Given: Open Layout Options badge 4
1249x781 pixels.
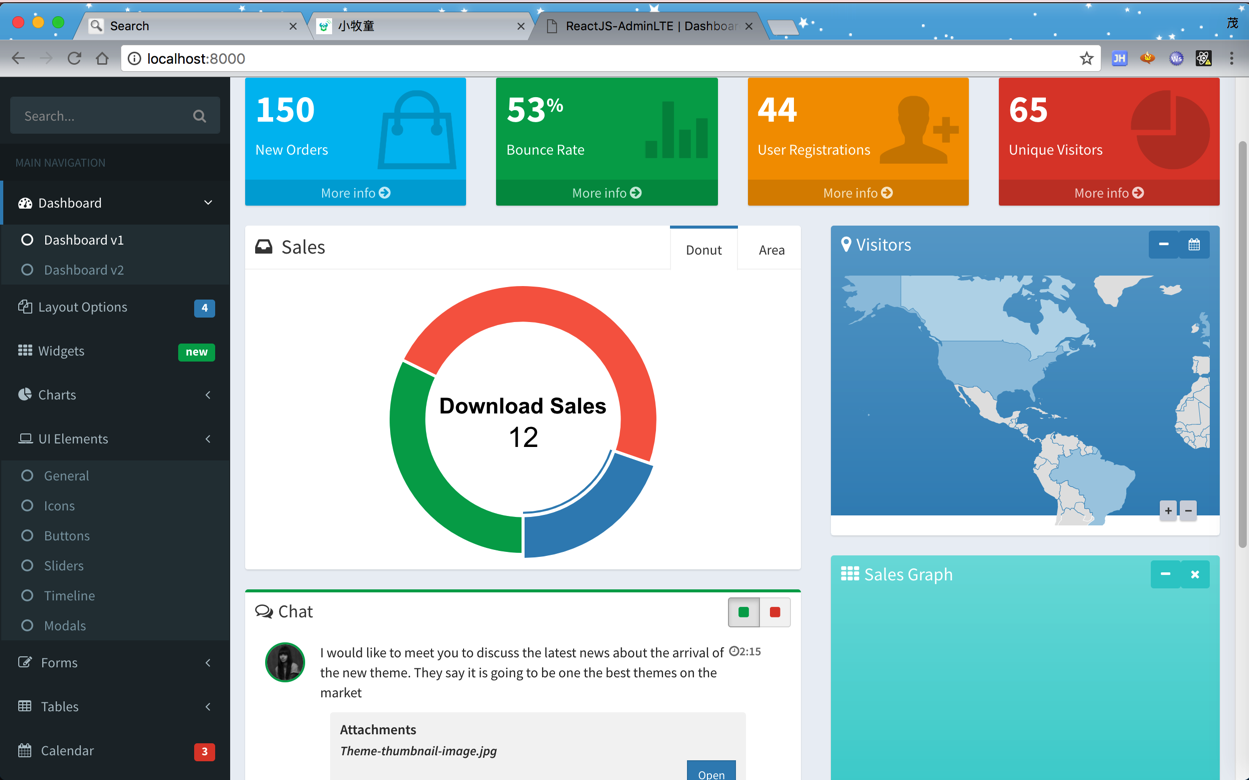Looking at the screenshot, I should click(x=204, y=308).
